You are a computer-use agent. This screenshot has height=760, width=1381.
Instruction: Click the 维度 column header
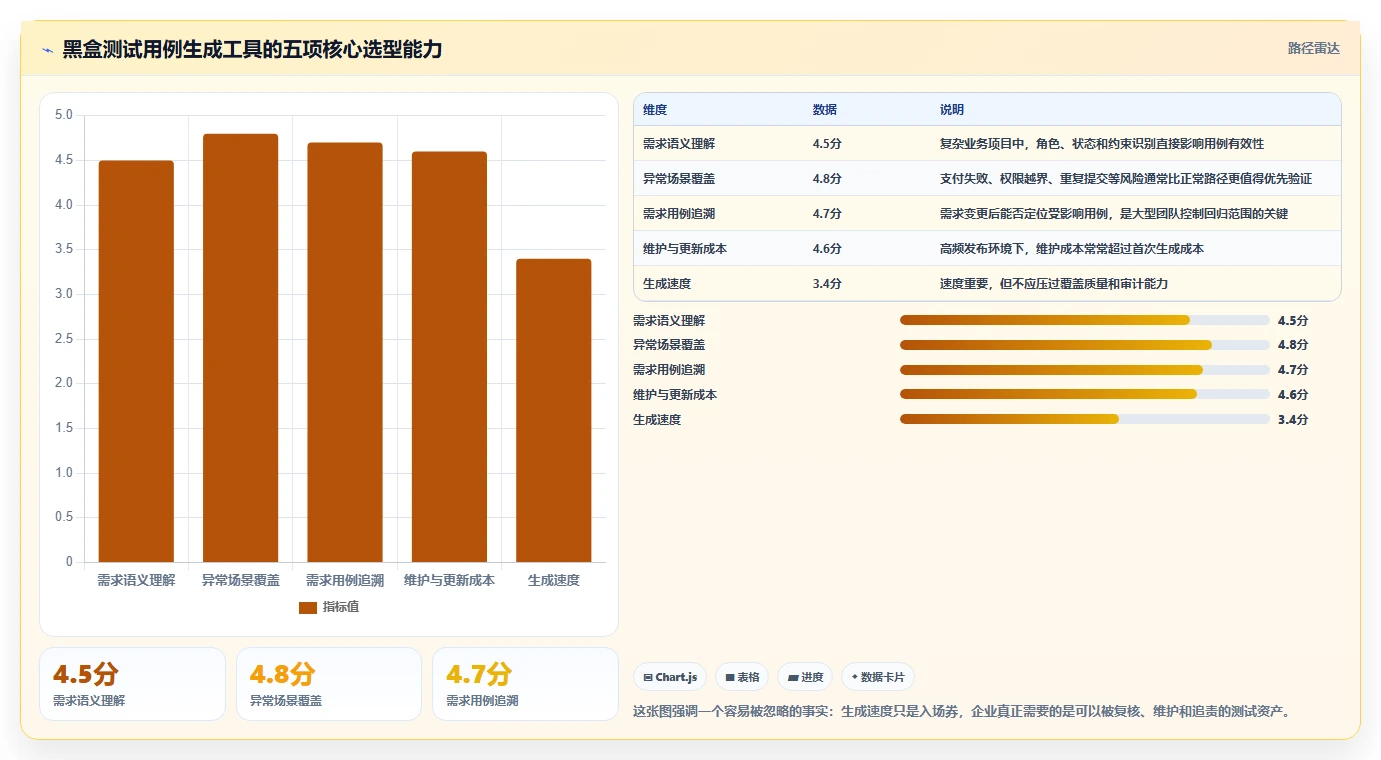click(655, 109)
